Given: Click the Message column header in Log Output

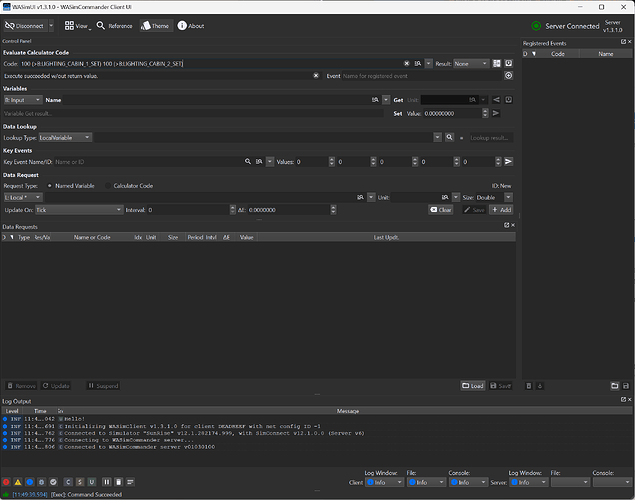Looking at the screenshot, I should tap(347, 411).
